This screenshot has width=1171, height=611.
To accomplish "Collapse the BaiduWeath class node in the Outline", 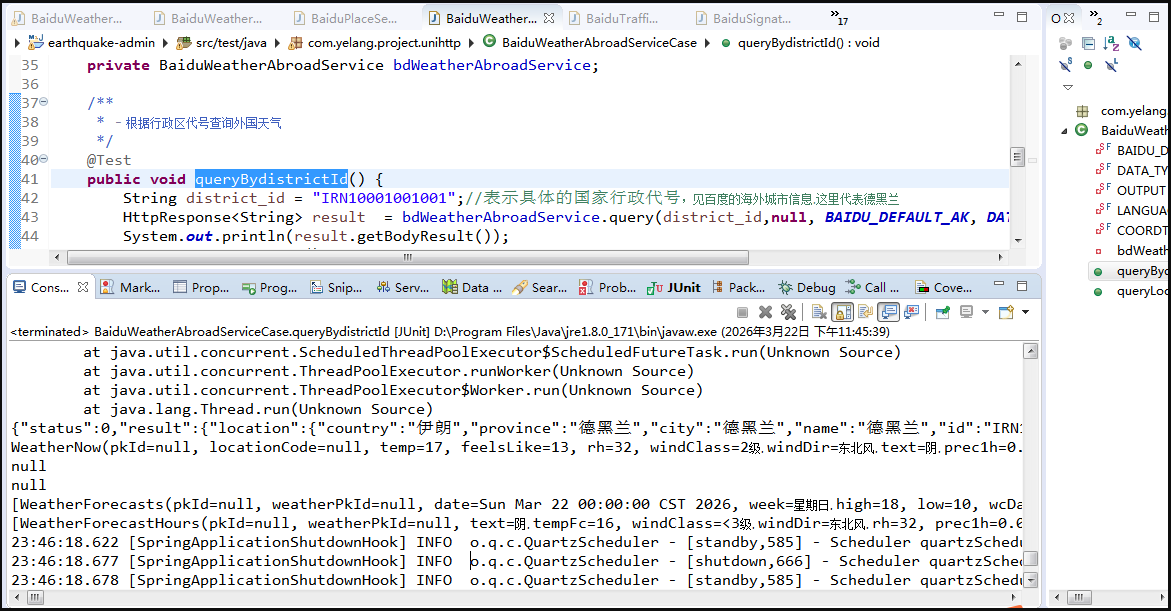I will click(x=1064, y=131).
